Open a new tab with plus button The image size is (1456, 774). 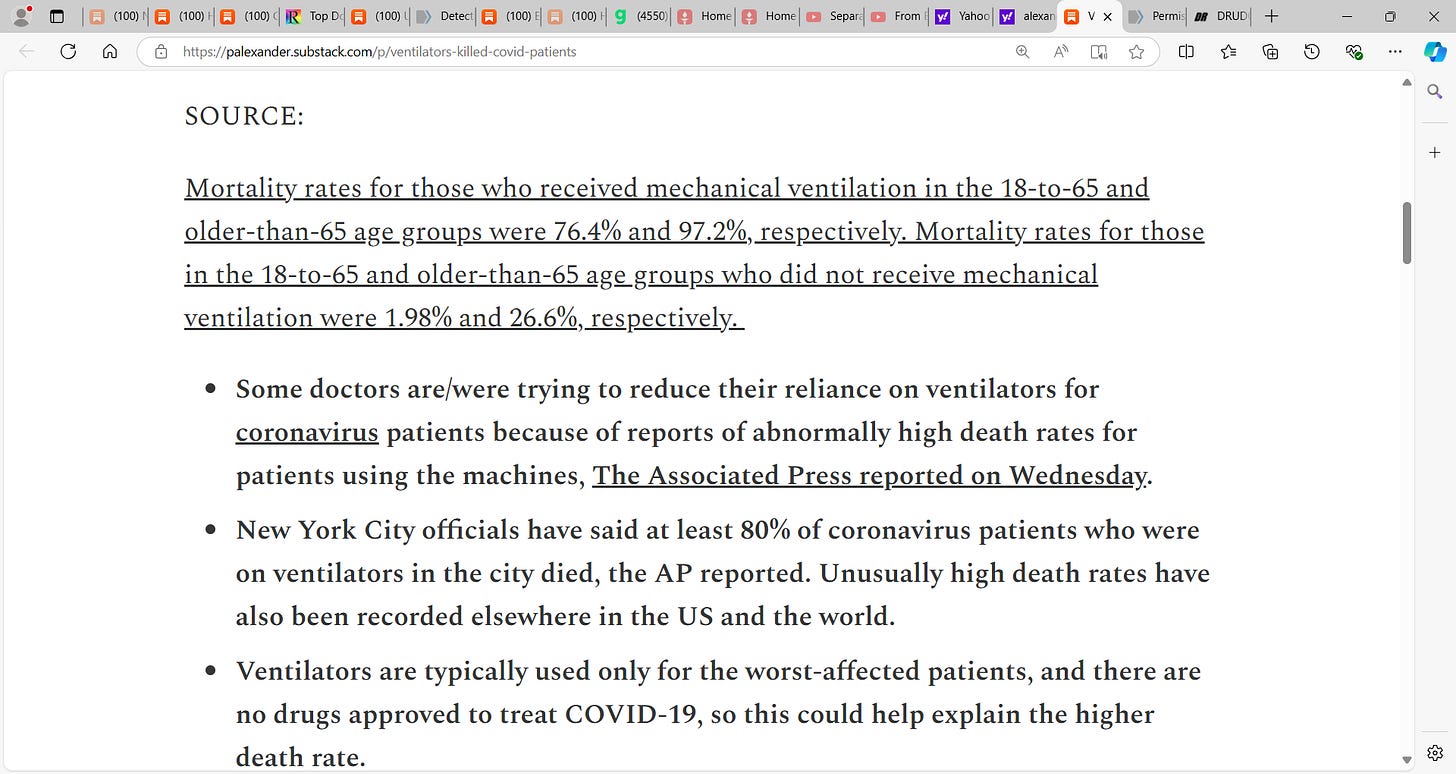point(1271,16)
